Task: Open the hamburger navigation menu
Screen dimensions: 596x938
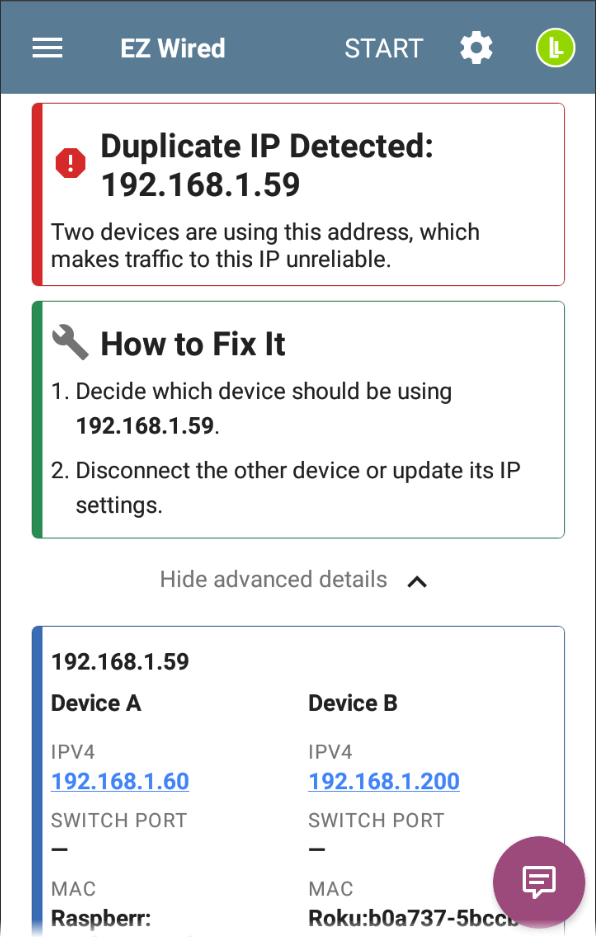Action: pos(47,48)
